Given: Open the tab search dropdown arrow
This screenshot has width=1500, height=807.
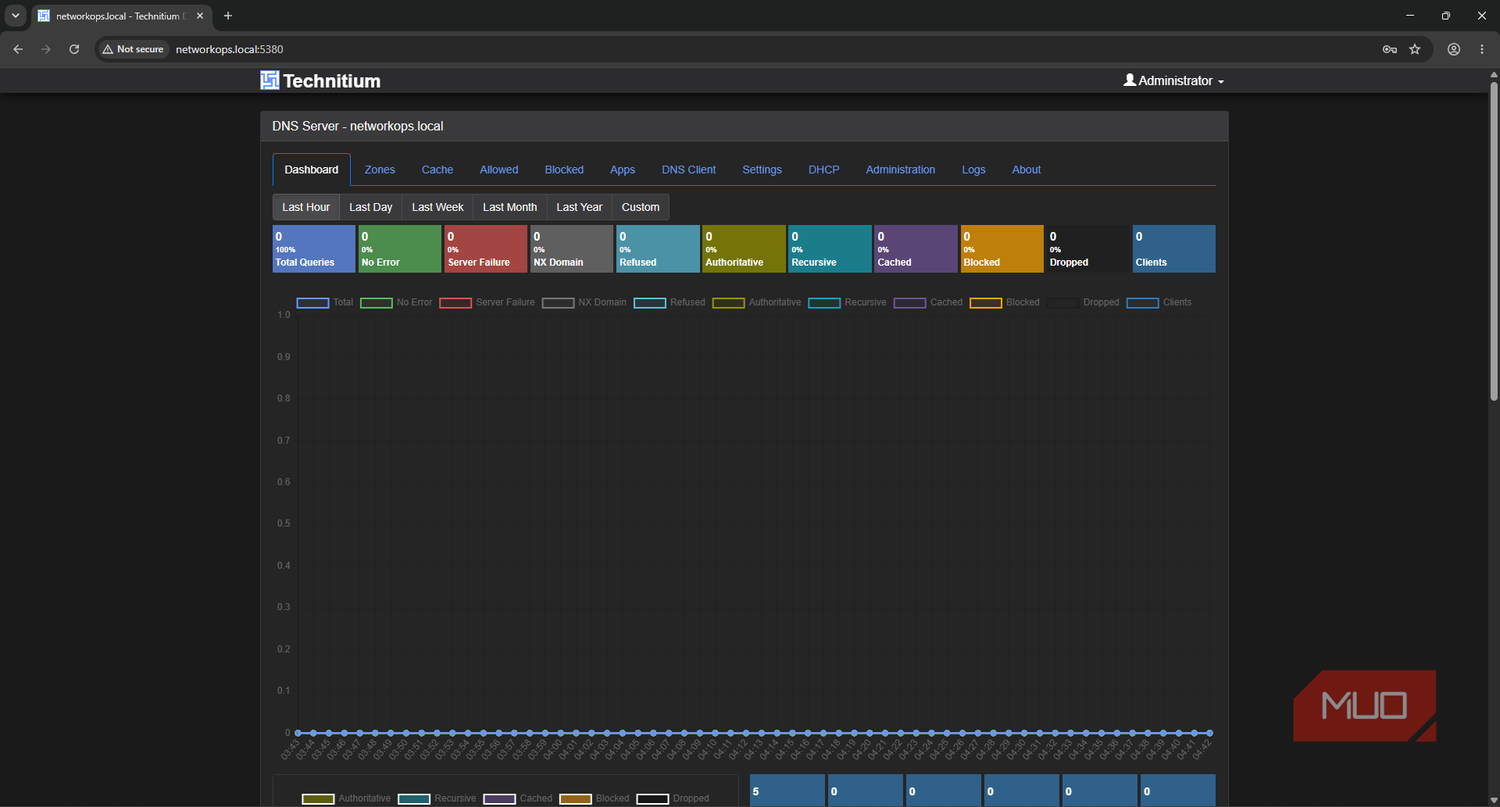Looking at the screenshot, I should (x=15, y=16).
